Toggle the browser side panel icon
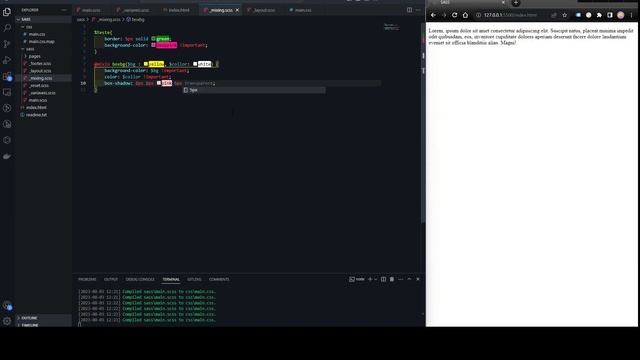Screen dimensions: 640x360 [x=610, y=15]
